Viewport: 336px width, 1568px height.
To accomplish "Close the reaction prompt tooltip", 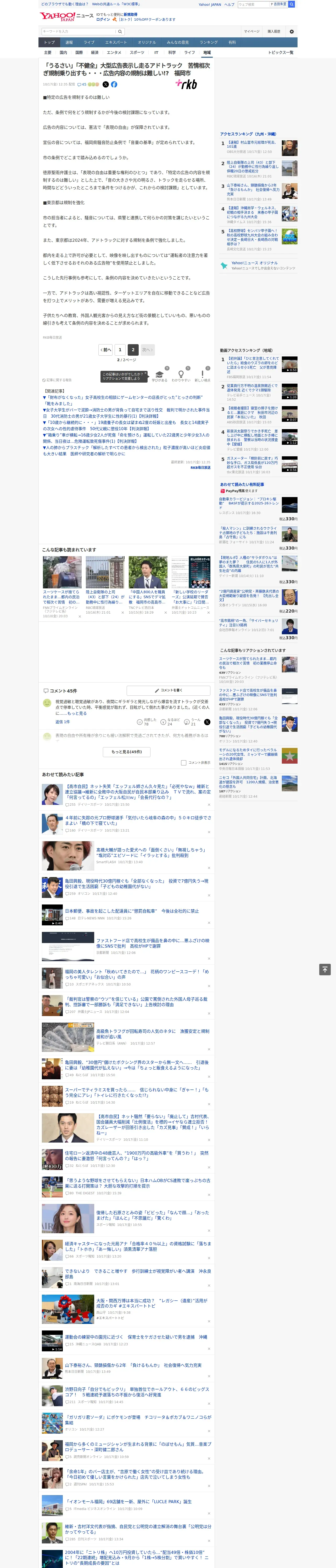I will coord(146,374).
